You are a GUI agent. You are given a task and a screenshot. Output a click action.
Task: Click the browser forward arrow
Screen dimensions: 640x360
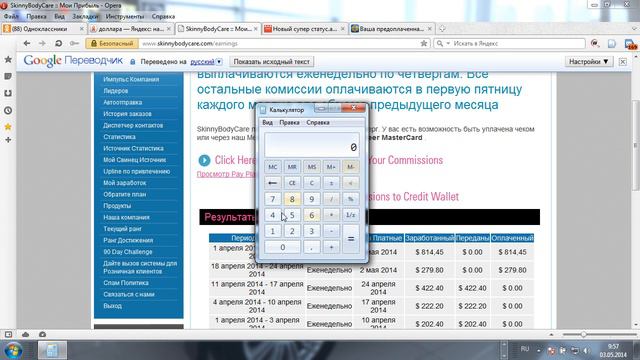point(42,43)
